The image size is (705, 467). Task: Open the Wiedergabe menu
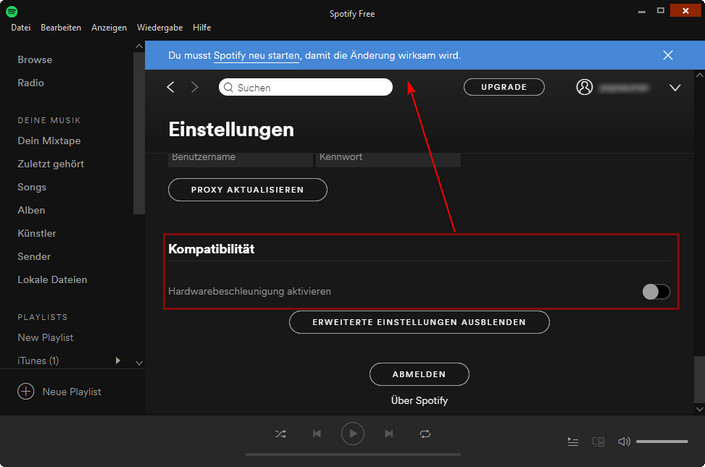160,28
